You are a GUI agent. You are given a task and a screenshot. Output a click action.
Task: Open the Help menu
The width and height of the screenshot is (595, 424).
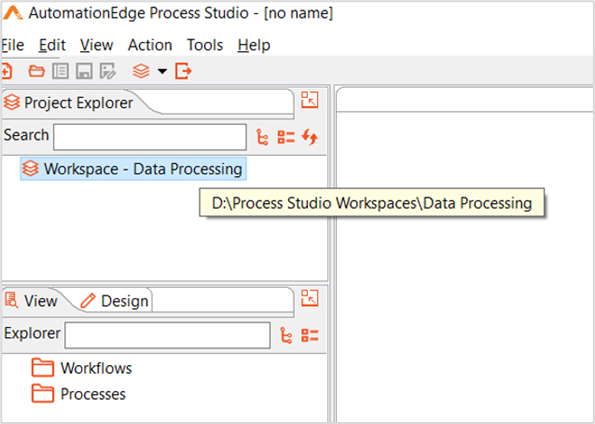click(x=254, y=45)
